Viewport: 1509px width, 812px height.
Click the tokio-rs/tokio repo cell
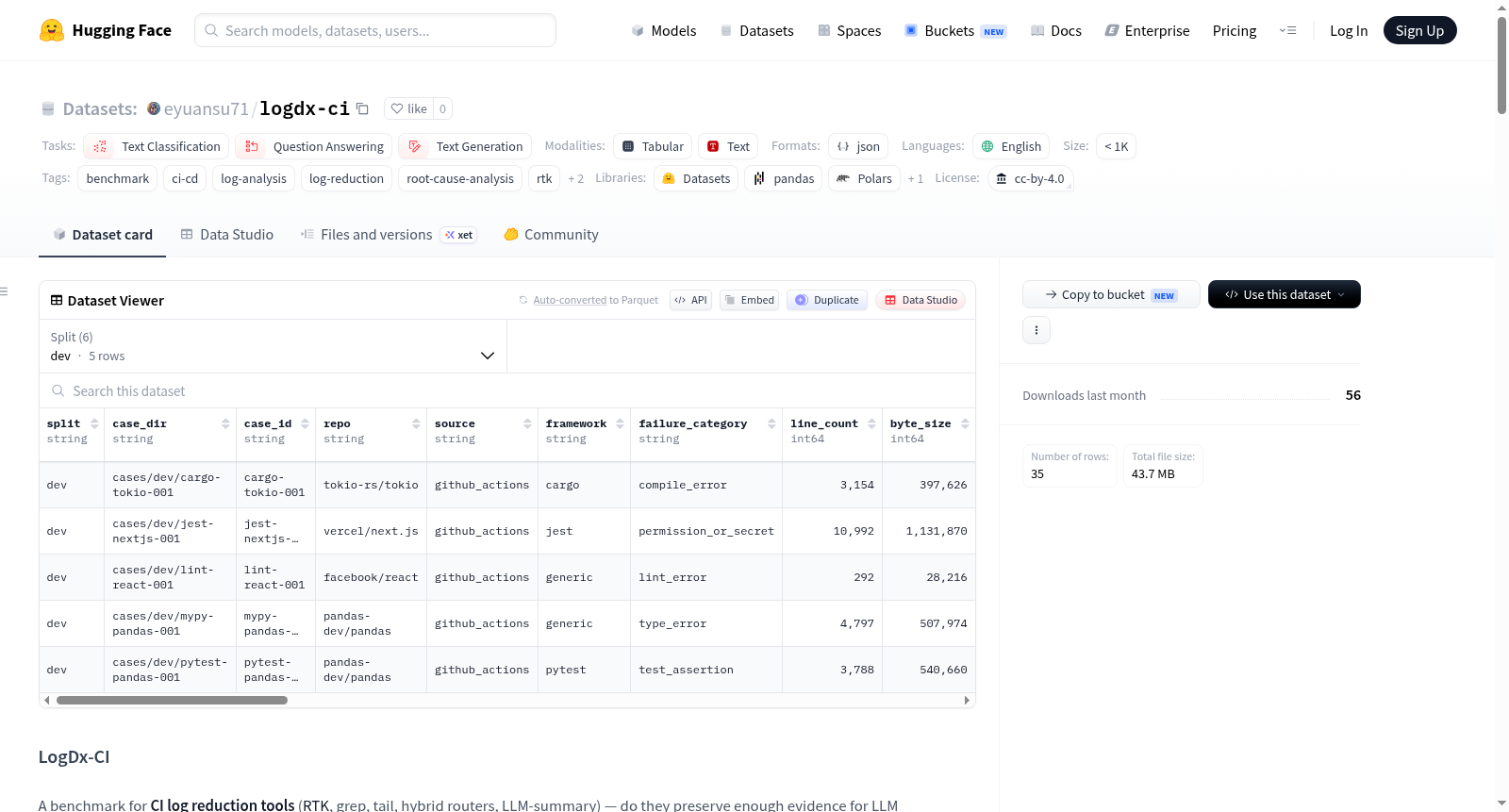tap(371, 485)
